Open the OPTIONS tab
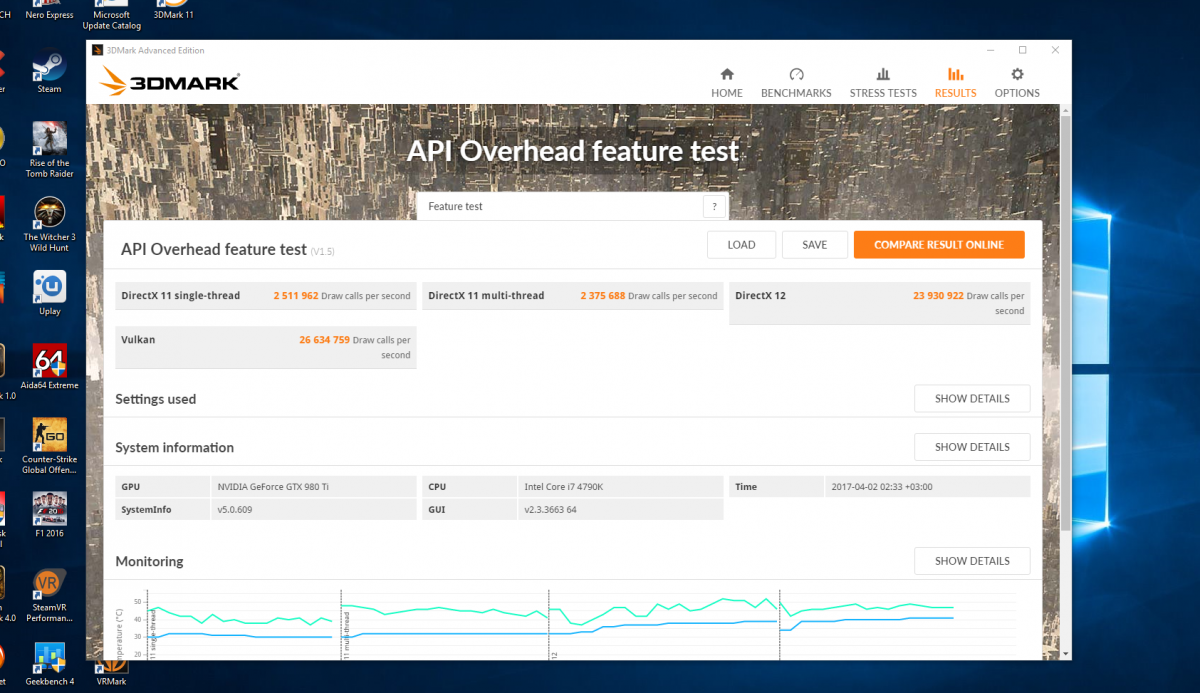 click(1017, 83)
